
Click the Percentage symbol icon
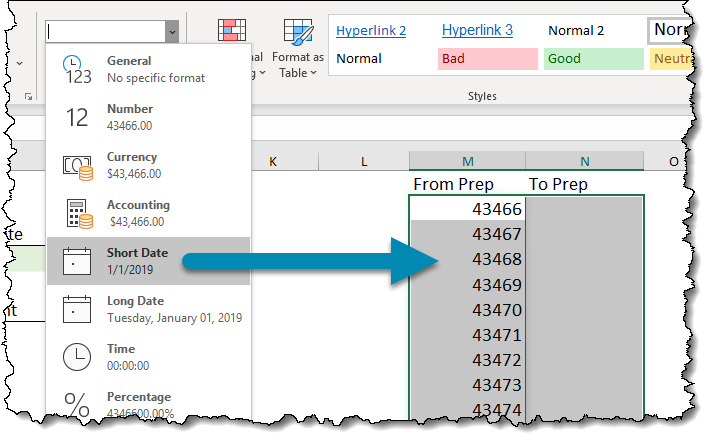(77, 403)
